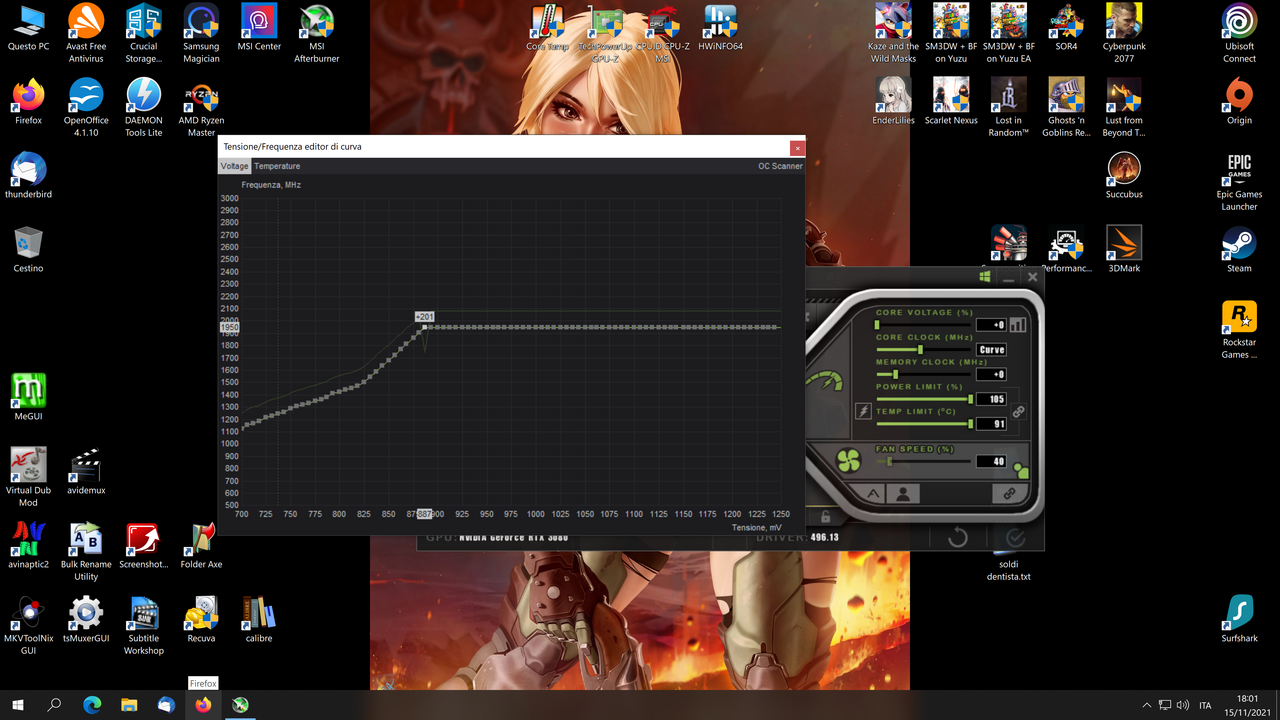1280x720 pixels.
Task: Click the 887 voltage axis marker
Action: (424, 514)
